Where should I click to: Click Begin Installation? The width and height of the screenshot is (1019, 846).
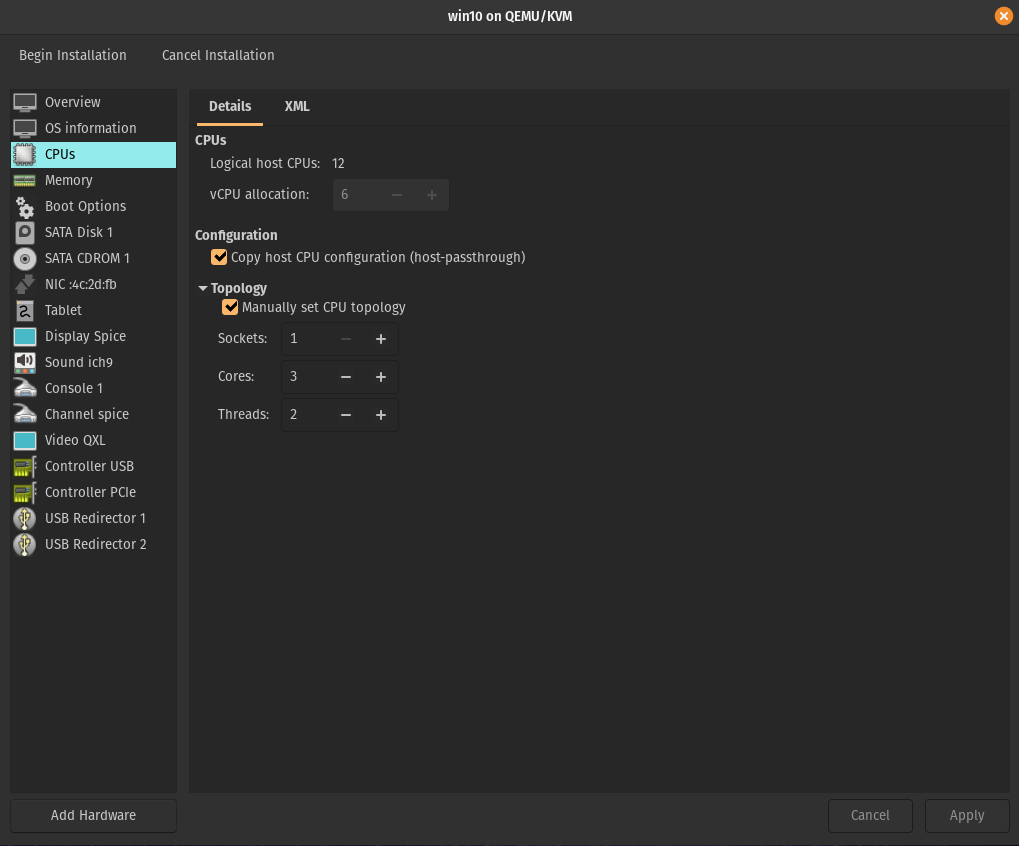(x=73, y=55)
